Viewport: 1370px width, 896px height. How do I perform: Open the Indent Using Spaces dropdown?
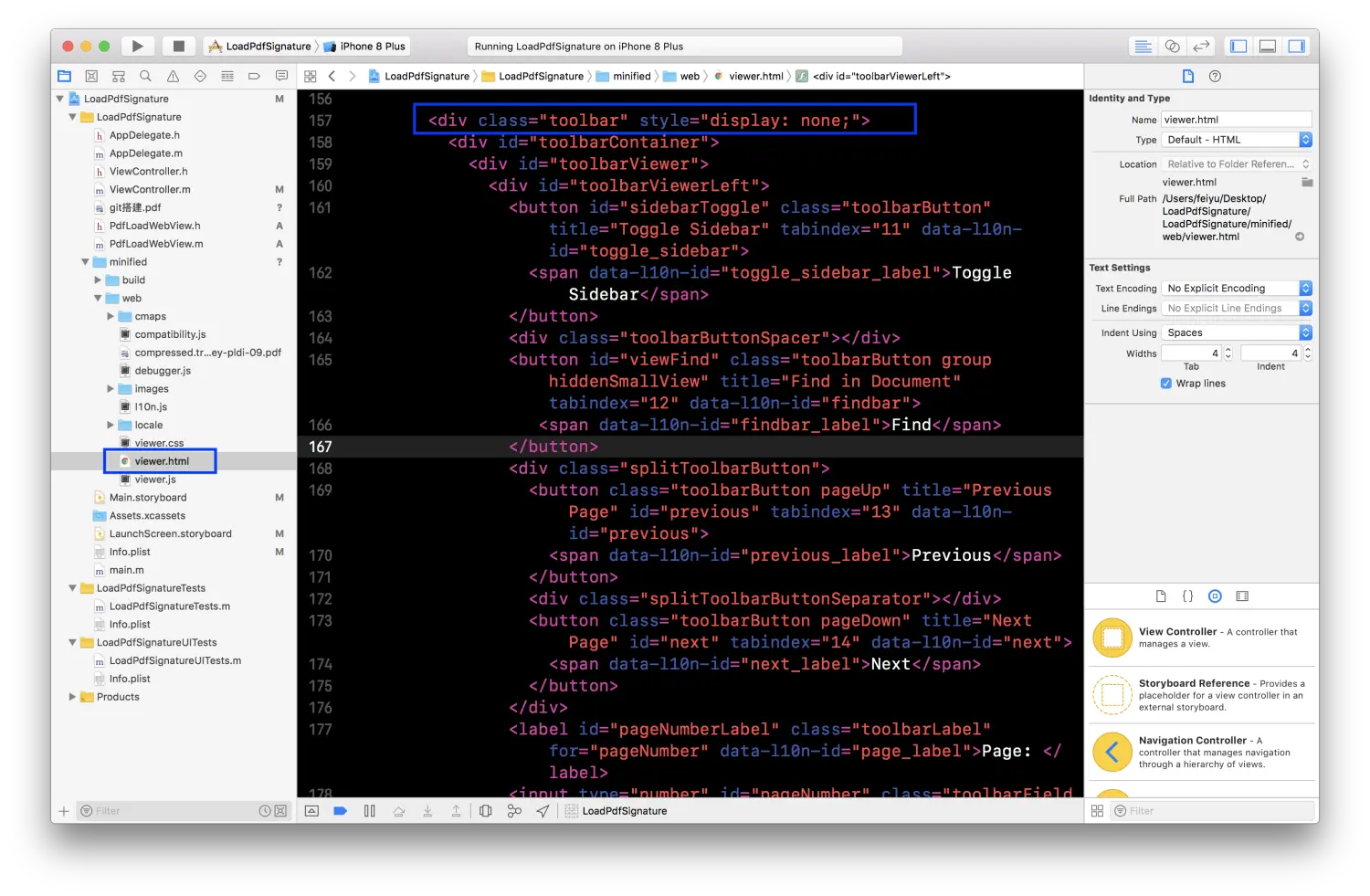1237,333
